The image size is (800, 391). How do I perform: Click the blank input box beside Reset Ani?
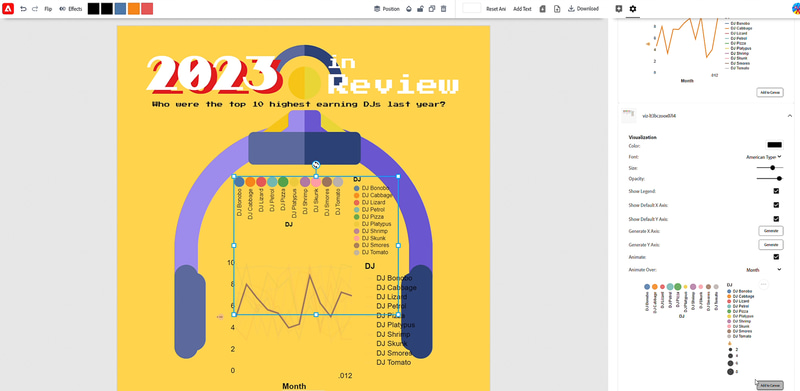click(471, 8)
